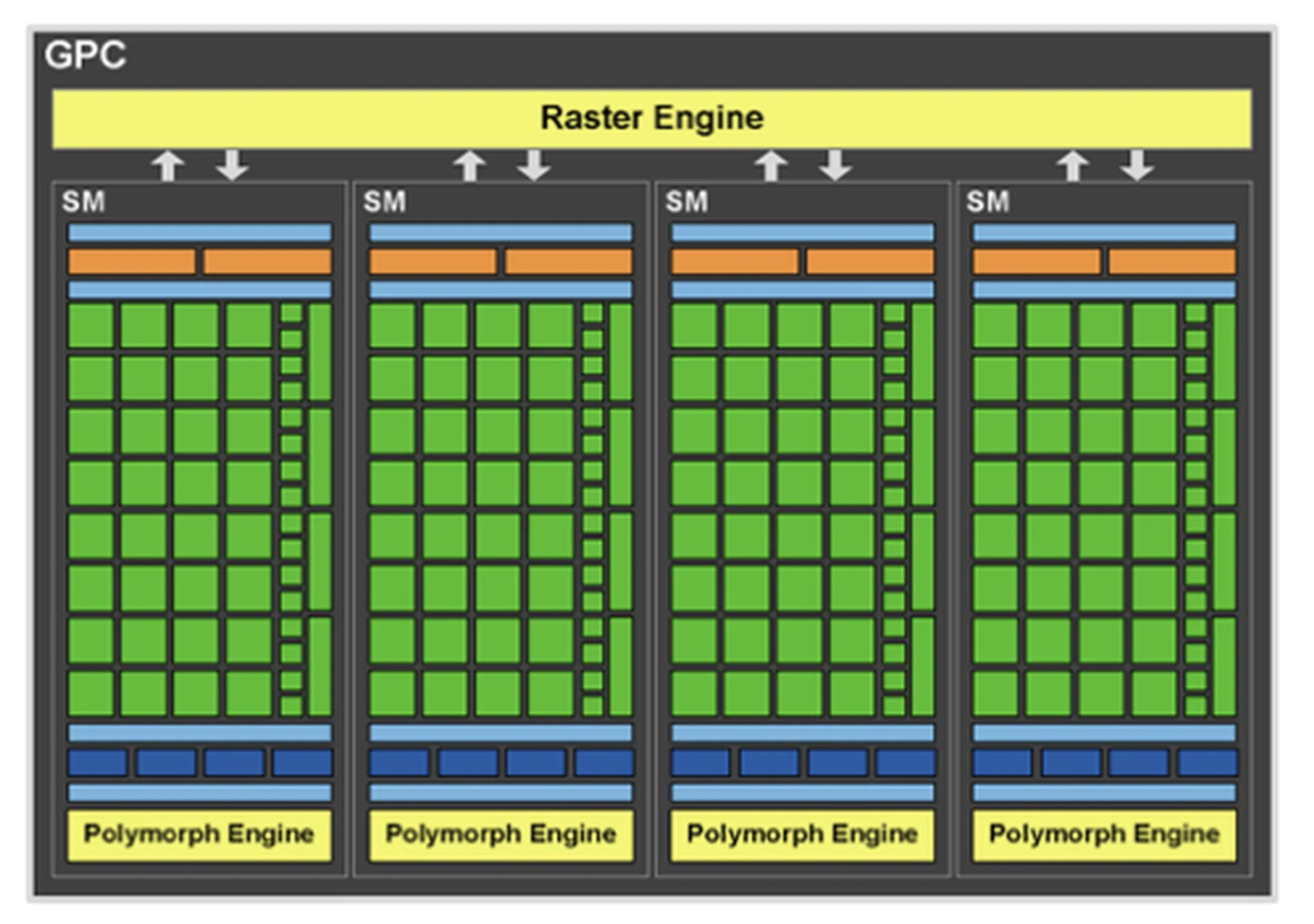Collapse the GPC container block
The image size is (1314, 924).
[x=657, y=462]
